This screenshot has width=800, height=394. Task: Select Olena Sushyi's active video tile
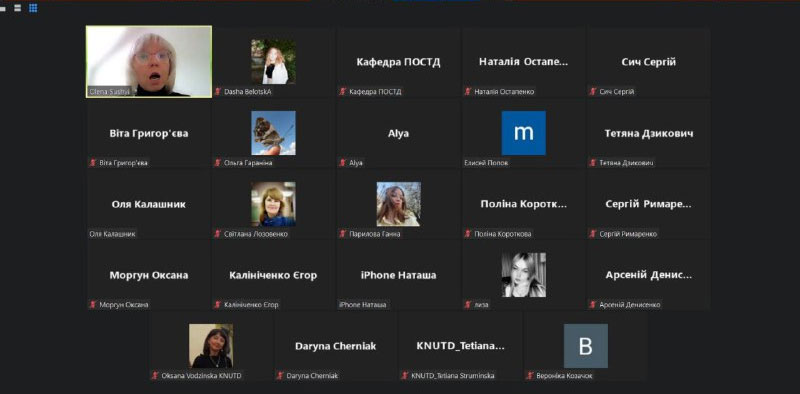pyautogui.click(x=148, y=62)
